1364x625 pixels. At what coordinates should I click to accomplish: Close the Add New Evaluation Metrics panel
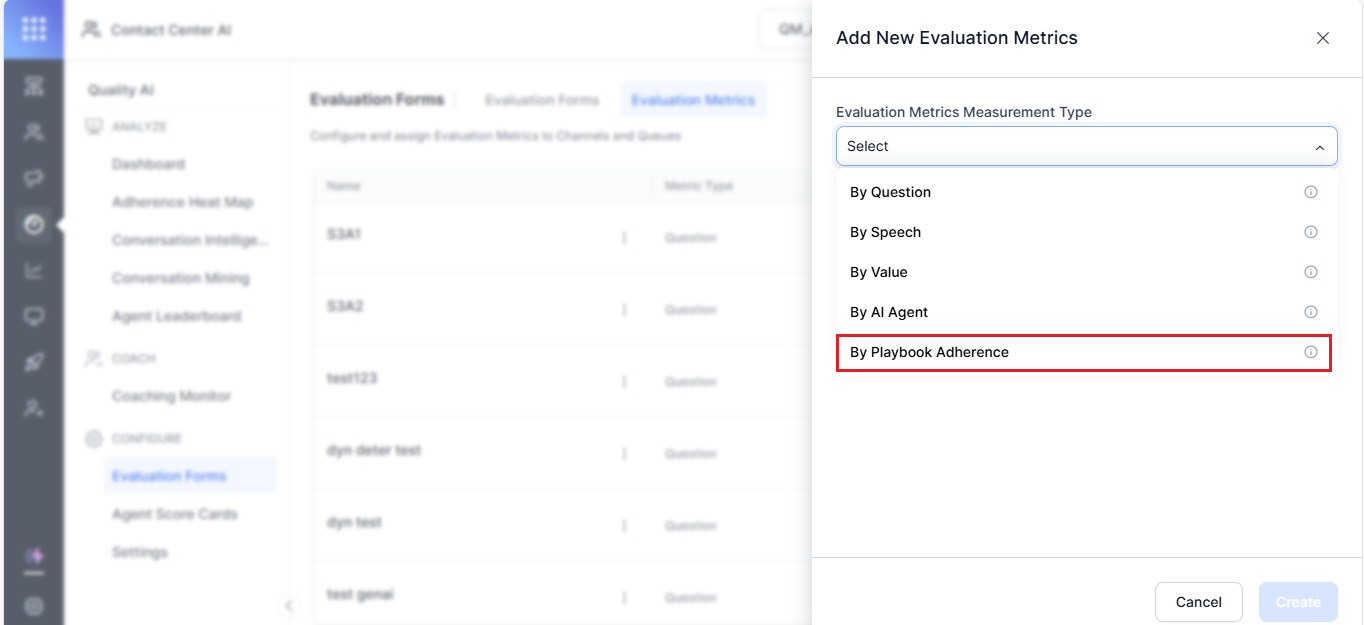(1322, 38)
